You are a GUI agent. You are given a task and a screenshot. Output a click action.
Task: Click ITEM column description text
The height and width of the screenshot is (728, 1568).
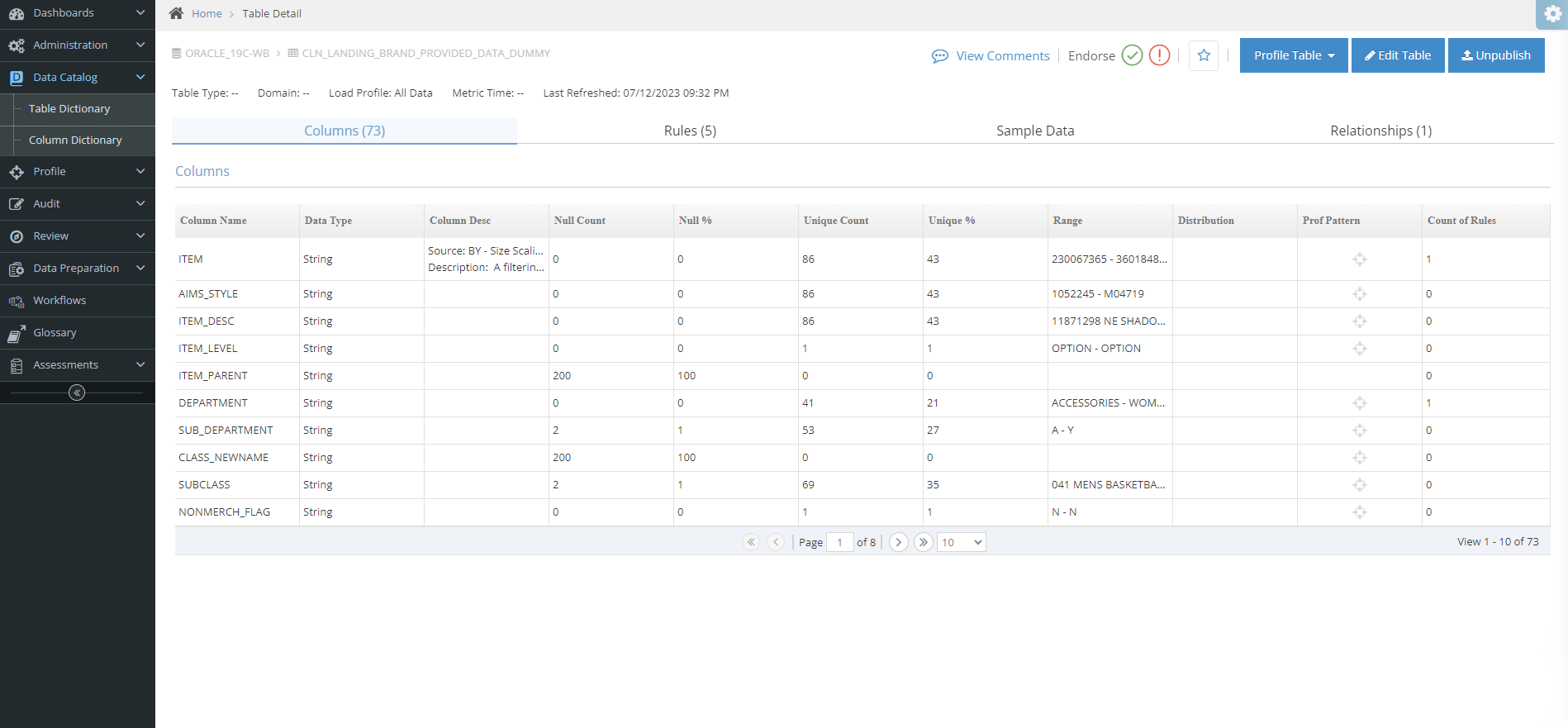pyautogui.click(x=486, y=259)
